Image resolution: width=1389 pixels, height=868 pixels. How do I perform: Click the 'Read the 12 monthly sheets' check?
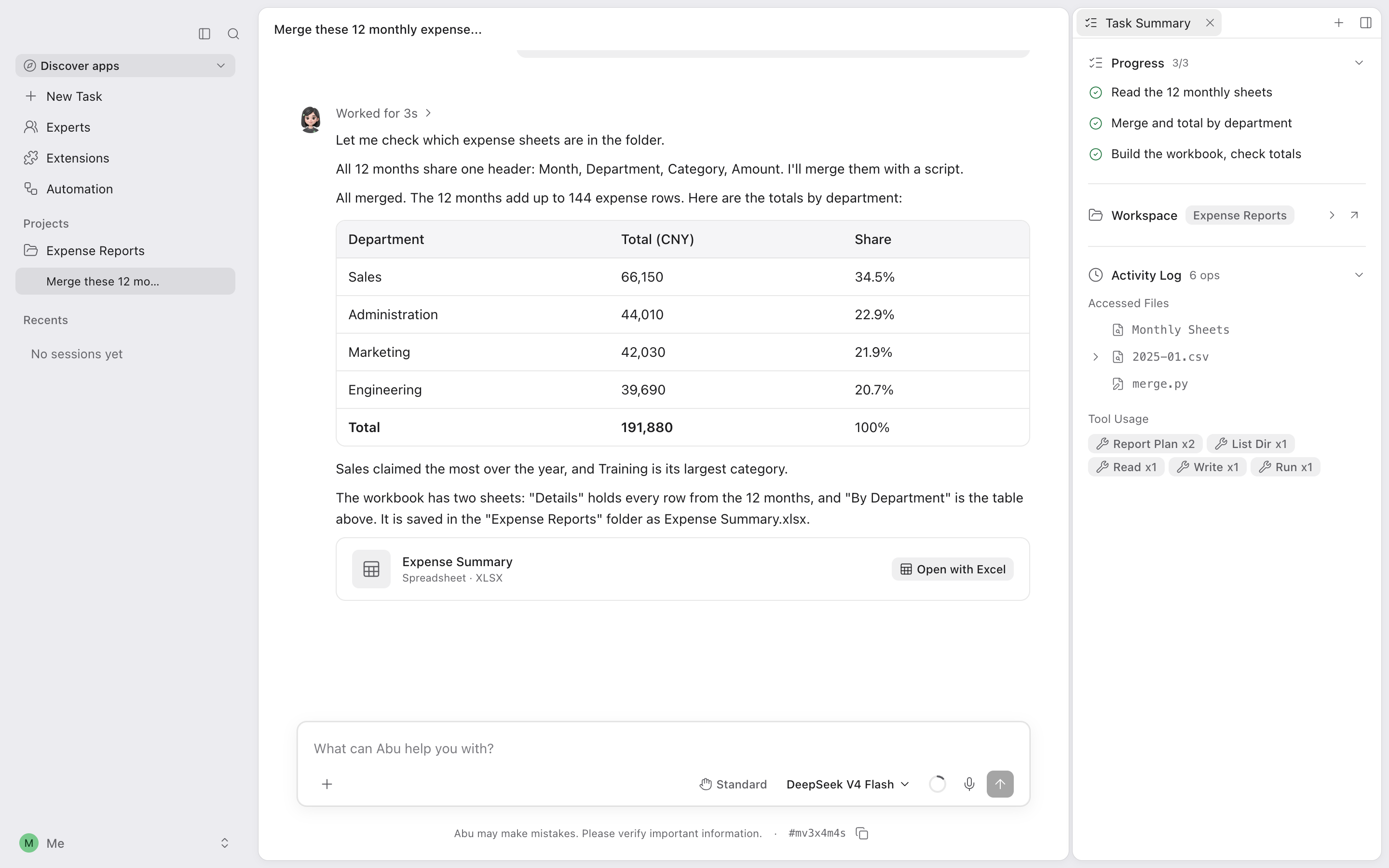pyautogui.click(x=1095, y=93)
